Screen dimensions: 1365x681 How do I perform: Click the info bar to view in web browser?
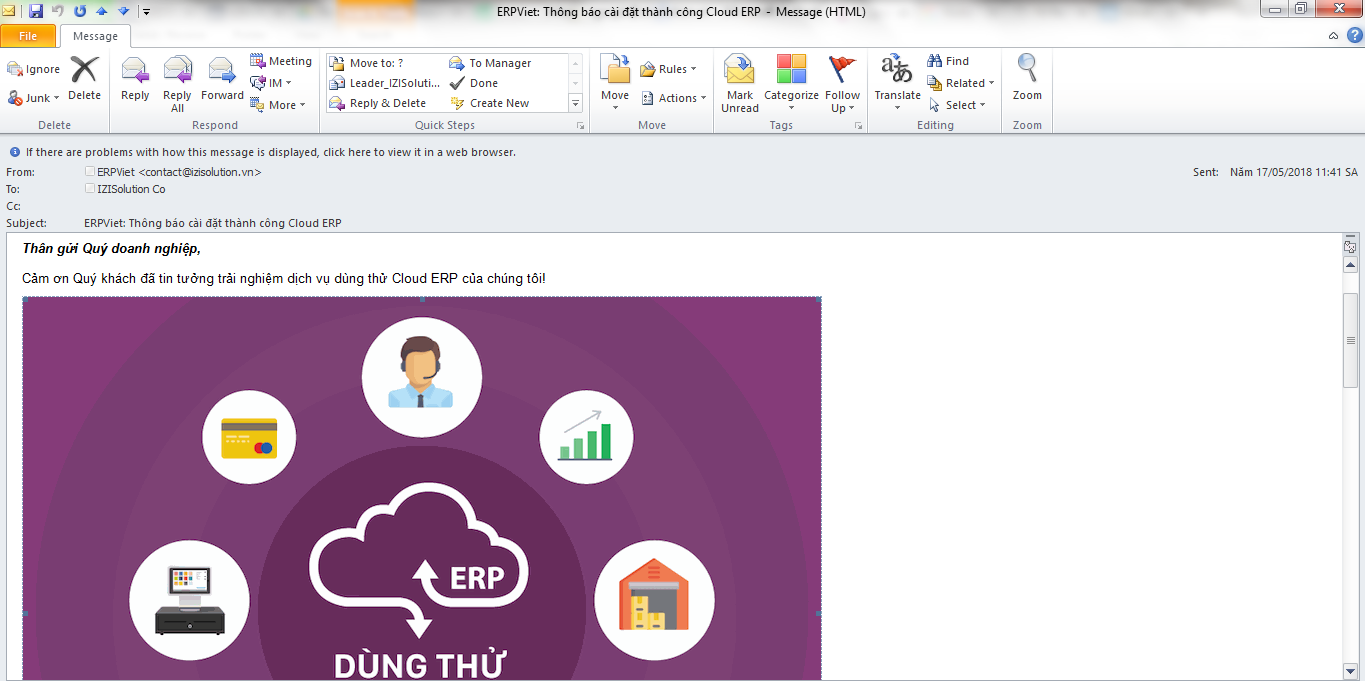coord(271,152)
